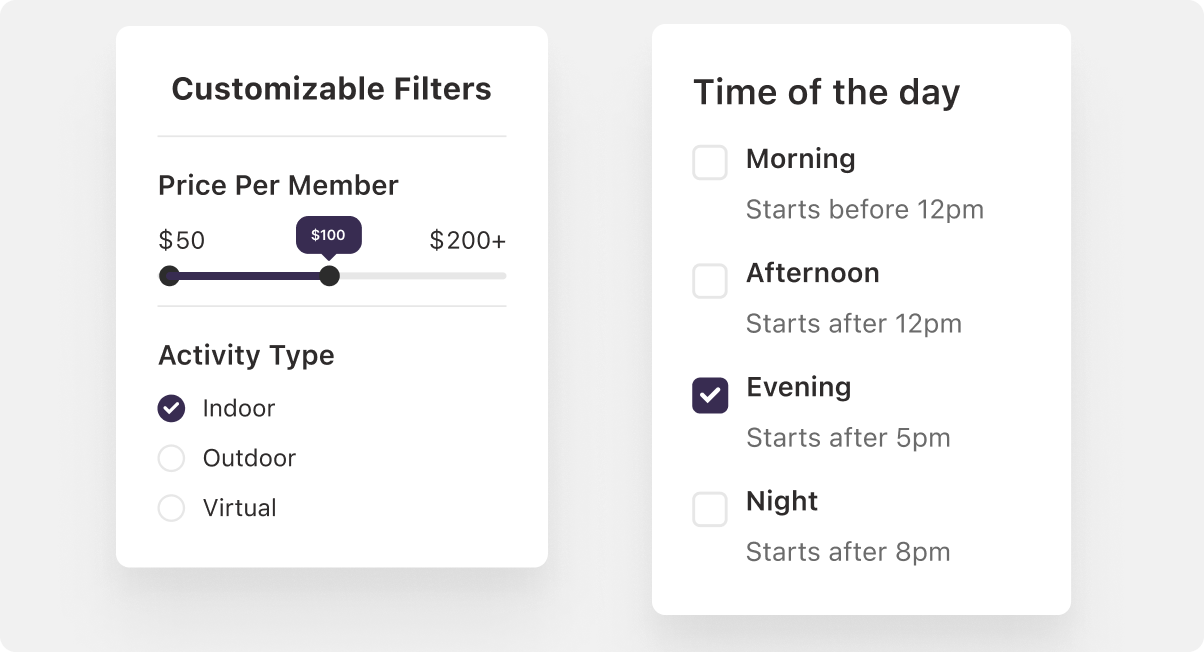Viewport: 1204px width, 652px height.
Task: Click the price slider's left handle
Action: click(169, 276)
